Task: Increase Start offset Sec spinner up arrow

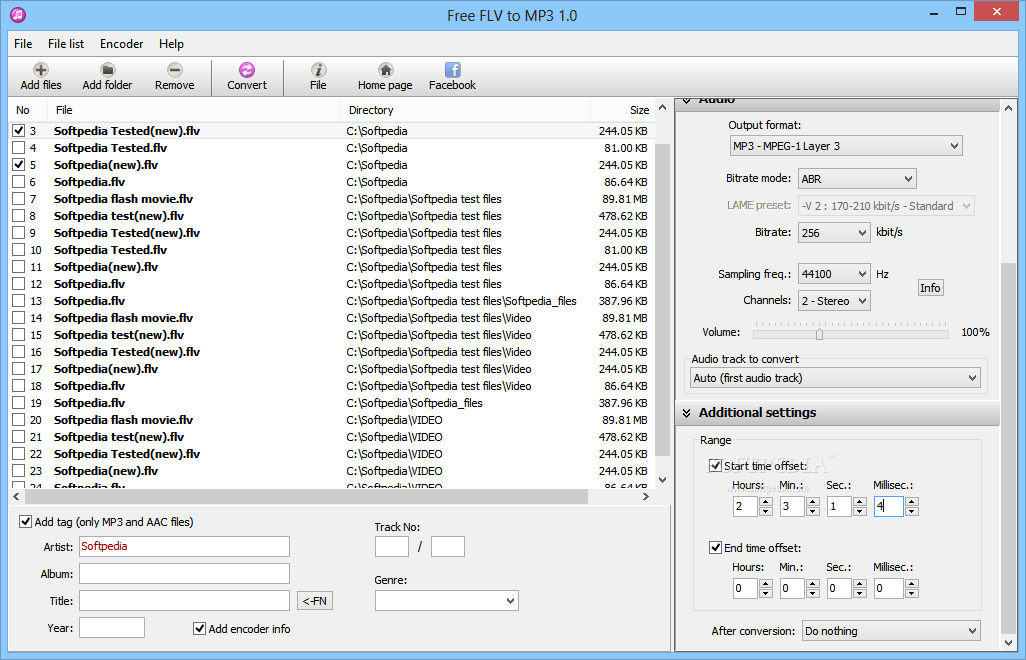Action: point(860,502)
